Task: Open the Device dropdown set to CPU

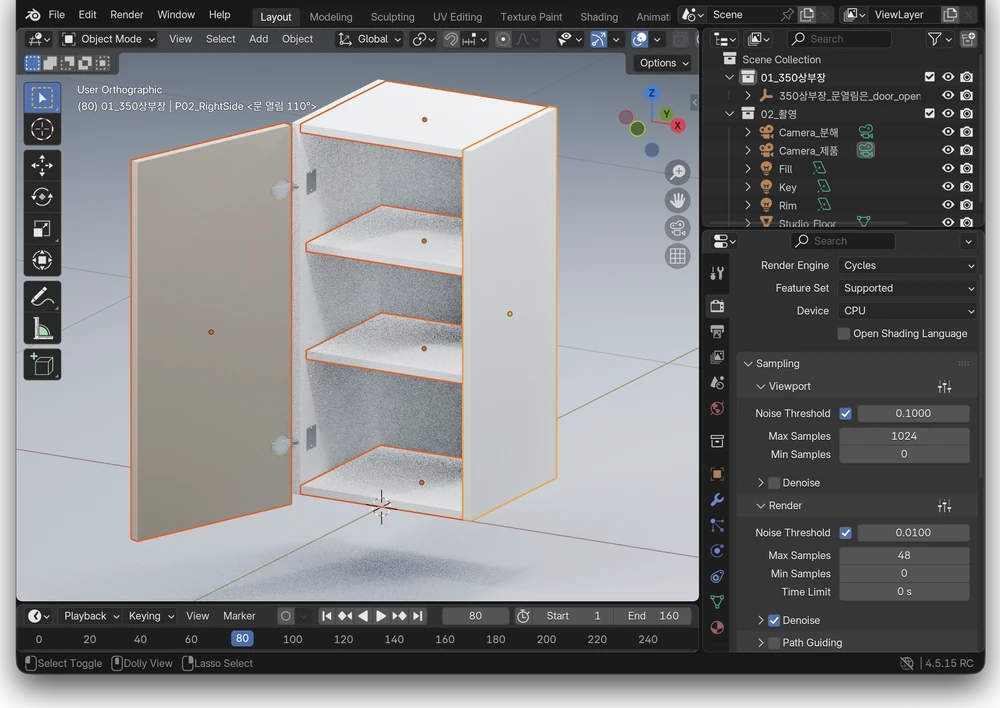Action: pos(908,311)
